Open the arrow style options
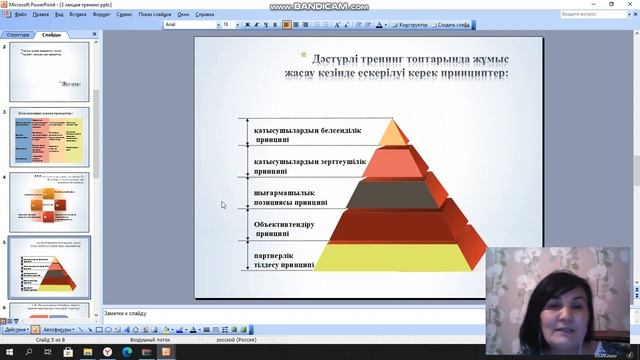Image resolution: width=640 pixels, height=360 pixels. point(225,330)
